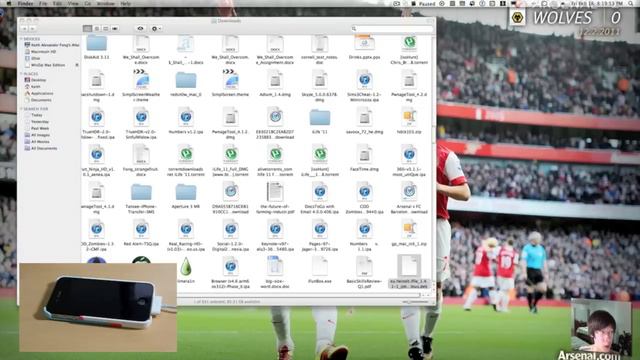Open the Edit menu

[57, 3]
